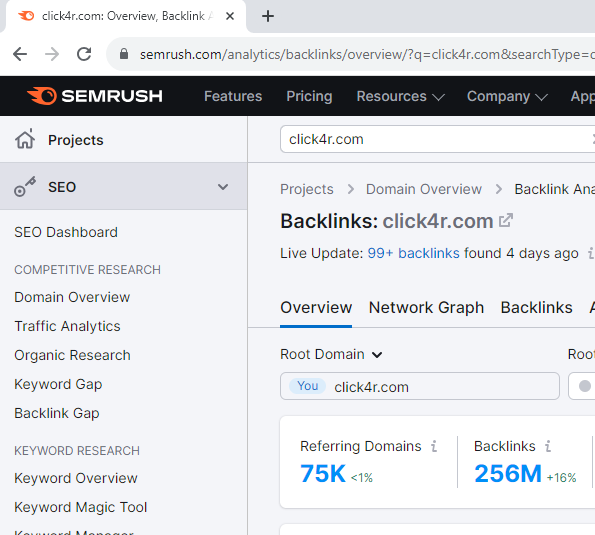Open Keyword Magic Tool in sidebar
The height and width of the screenshot is (535, 595).
[80, 507]
